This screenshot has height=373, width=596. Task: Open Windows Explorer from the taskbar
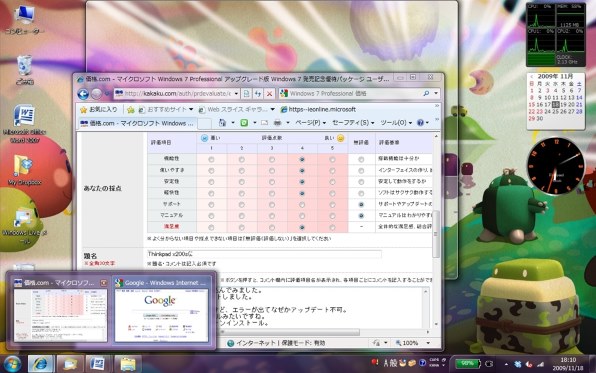(x=128, y=364)
